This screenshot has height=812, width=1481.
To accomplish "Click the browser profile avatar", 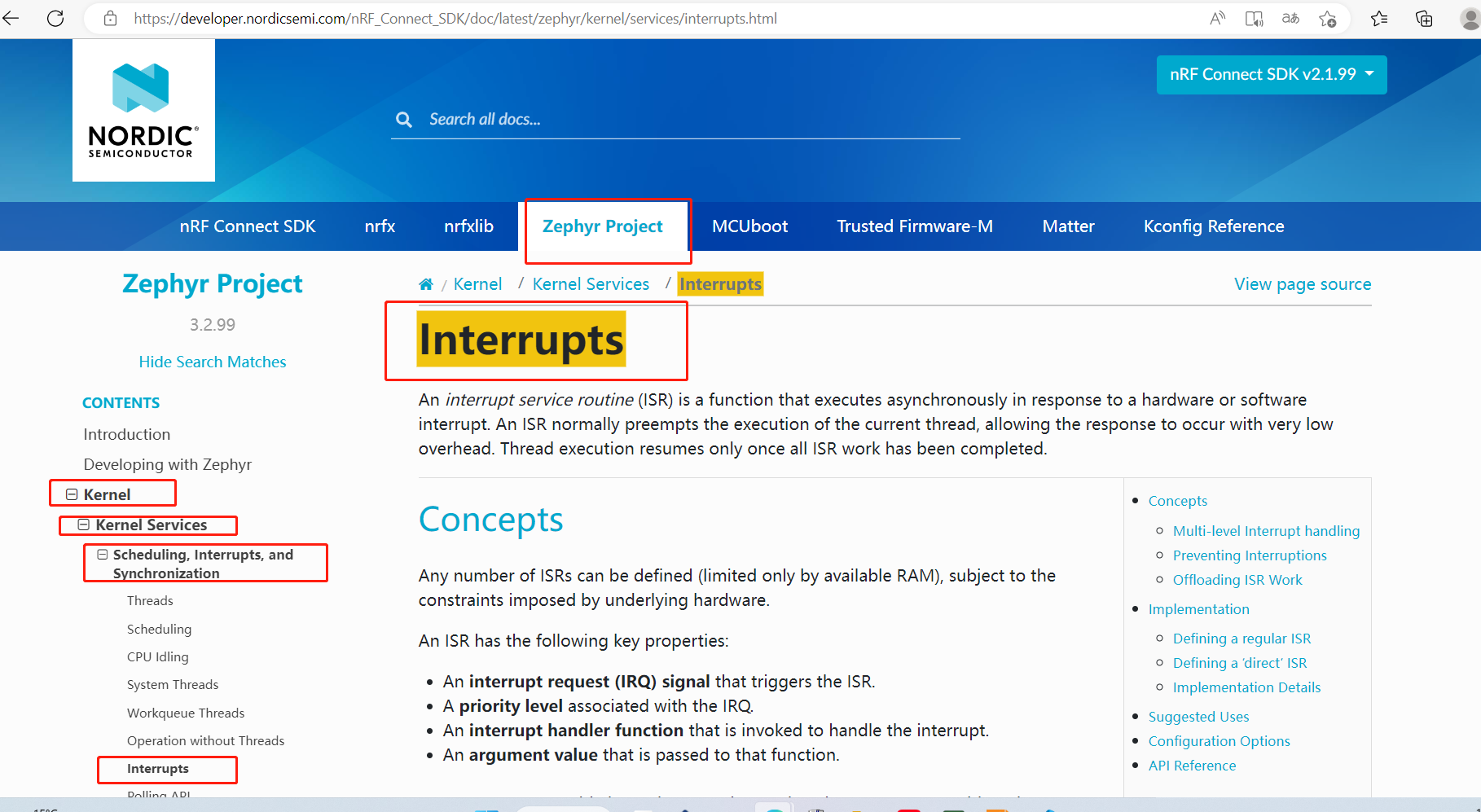I will pyautogui.click(x=1466, y=18).
